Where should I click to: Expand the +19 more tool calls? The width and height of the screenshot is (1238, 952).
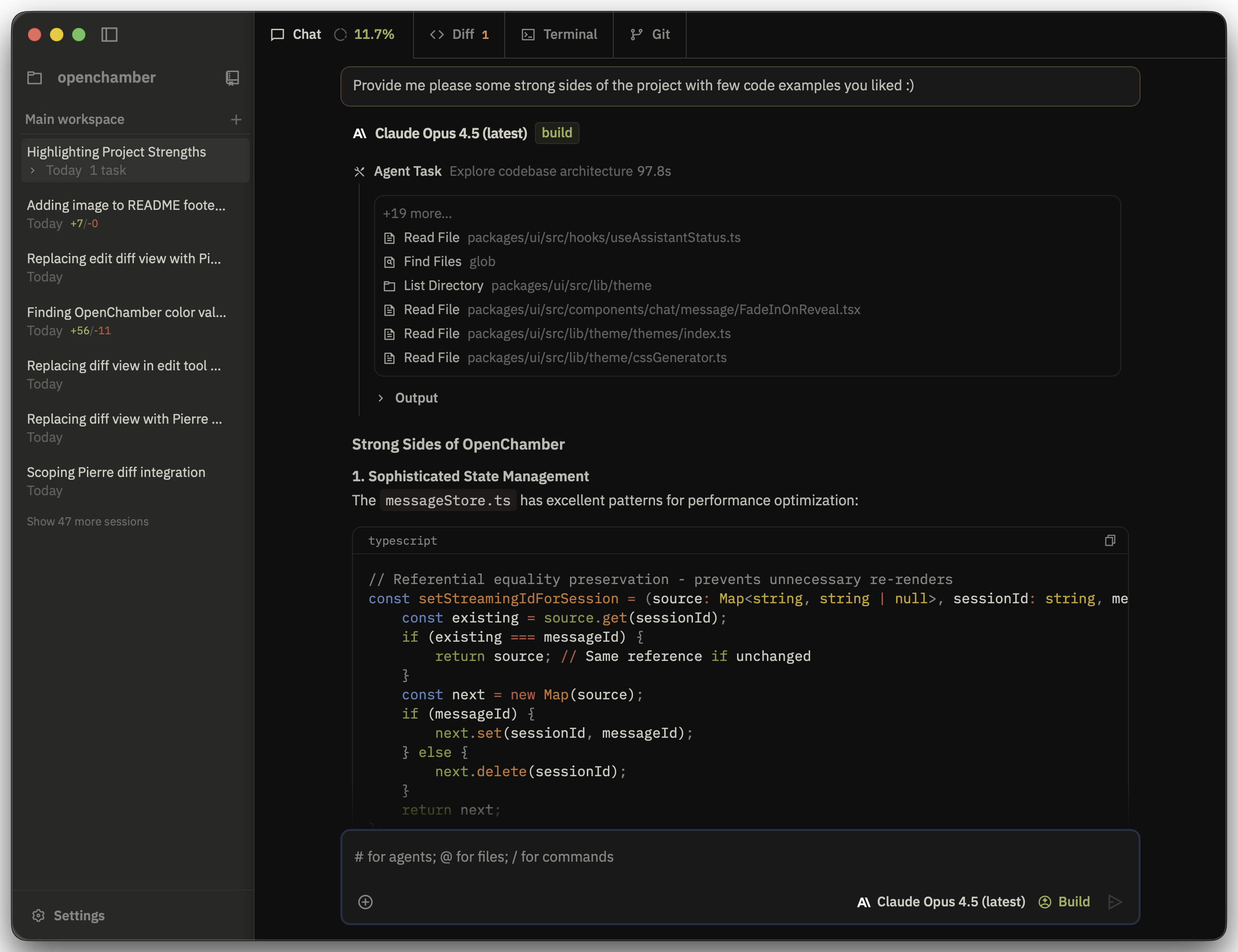tap(417, 214)
